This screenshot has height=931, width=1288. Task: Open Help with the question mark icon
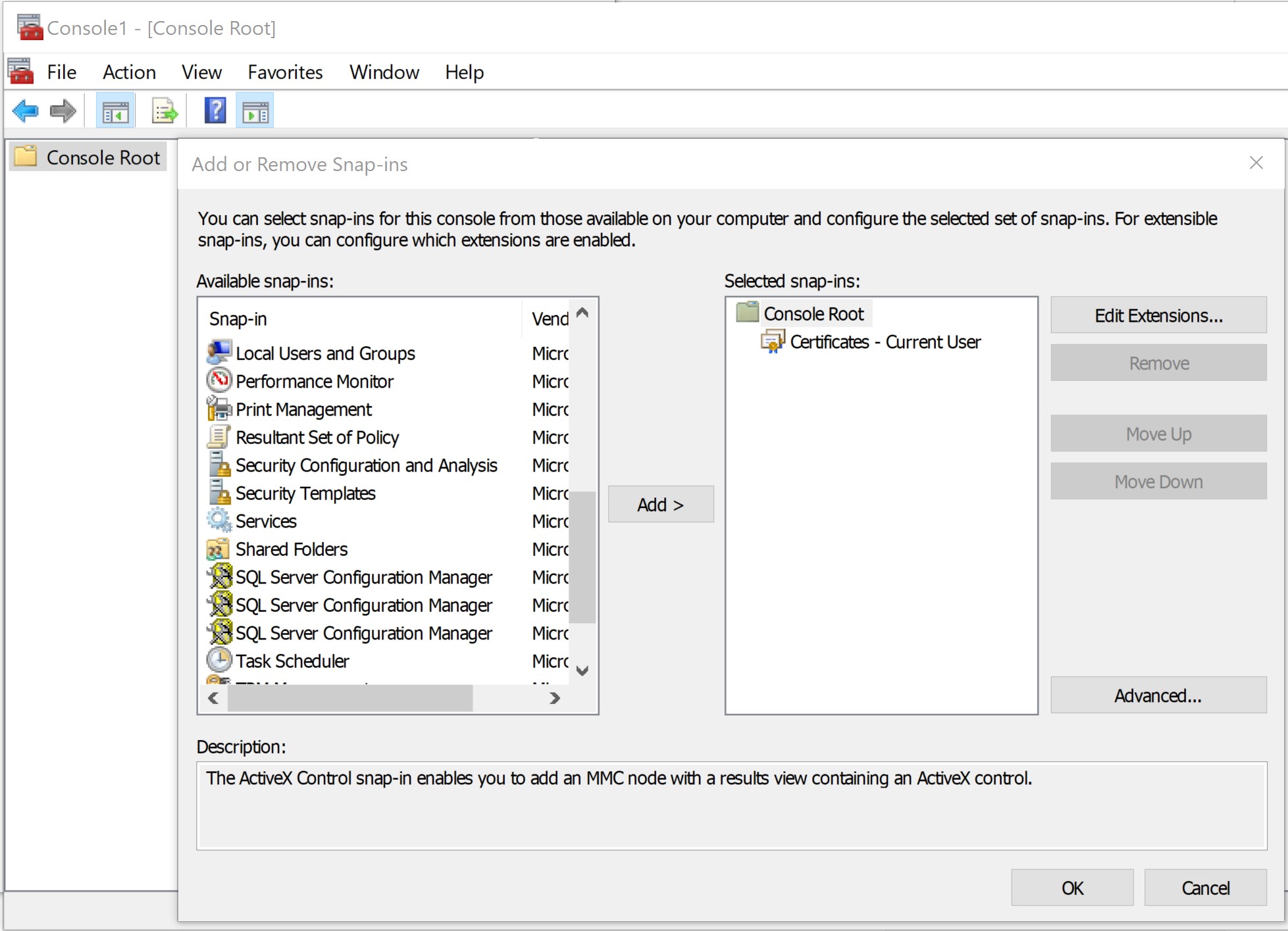tap(215, 111)
